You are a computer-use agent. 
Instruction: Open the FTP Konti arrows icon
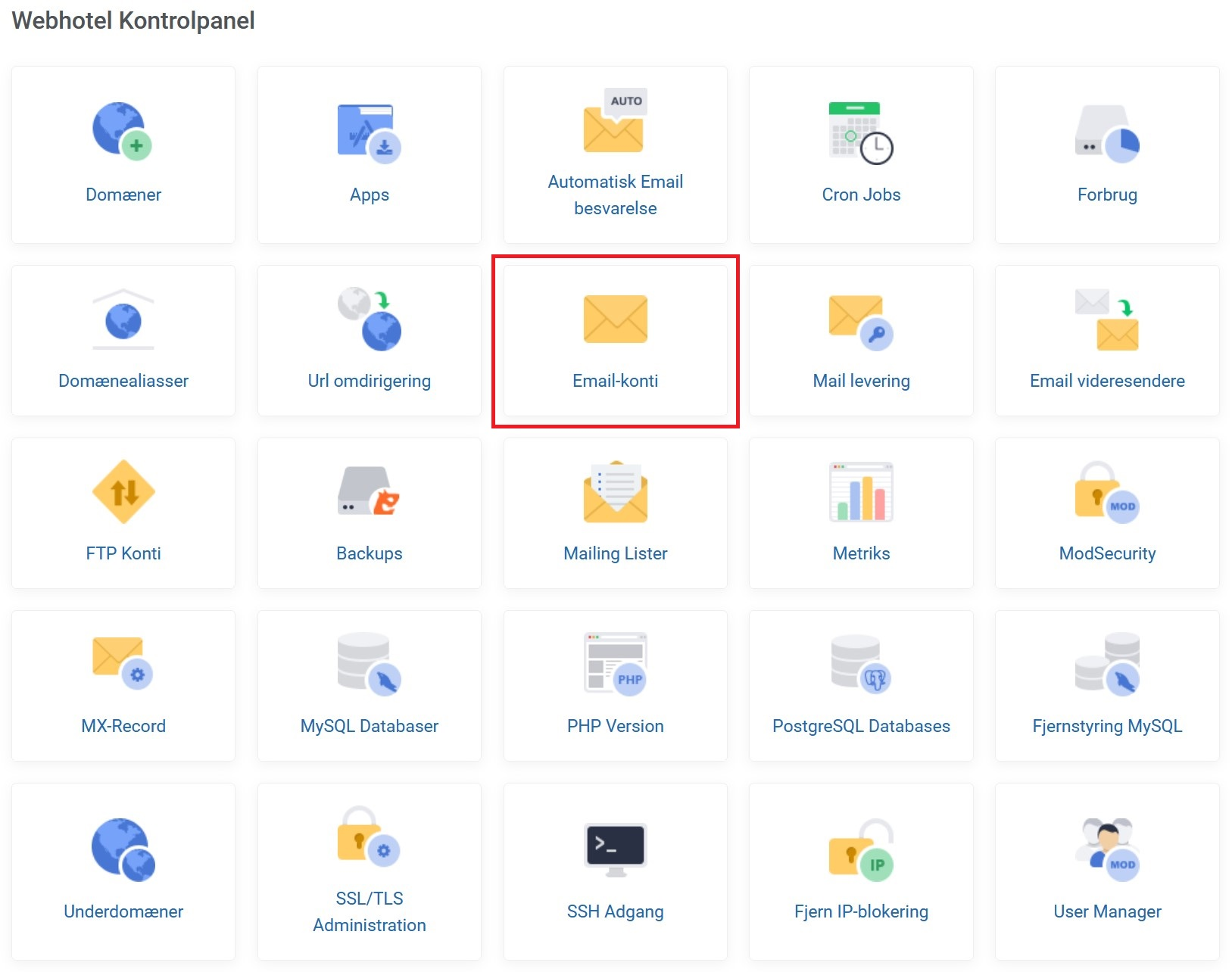pyautogui.click(x=123, y=492)
